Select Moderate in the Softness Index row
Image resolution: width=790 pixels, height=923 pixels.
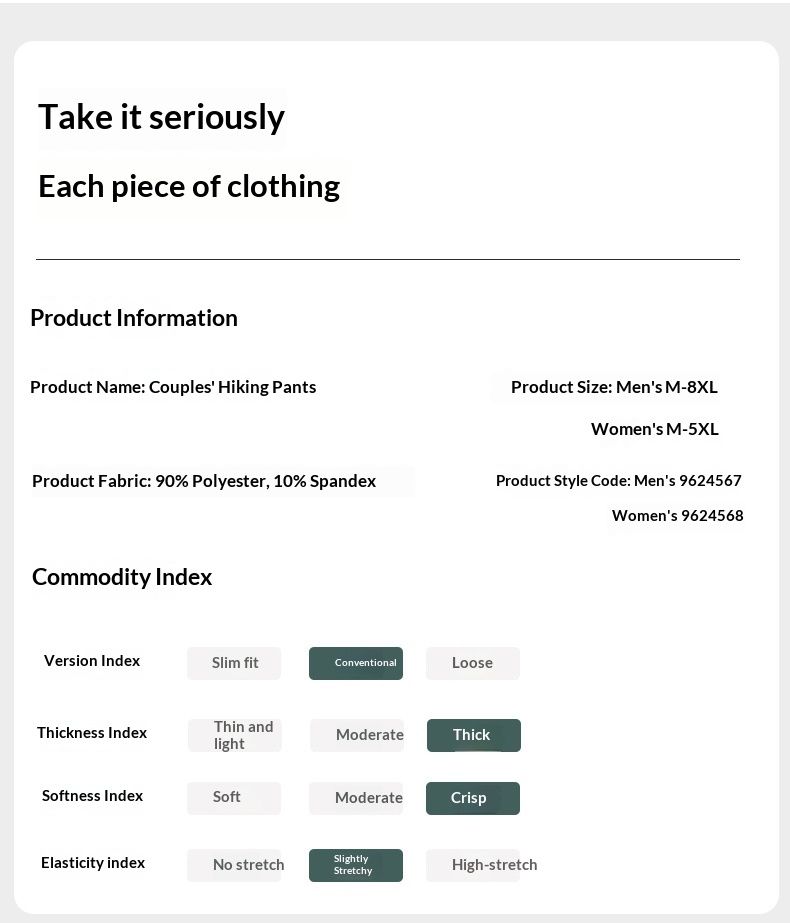tap(356, 798)
